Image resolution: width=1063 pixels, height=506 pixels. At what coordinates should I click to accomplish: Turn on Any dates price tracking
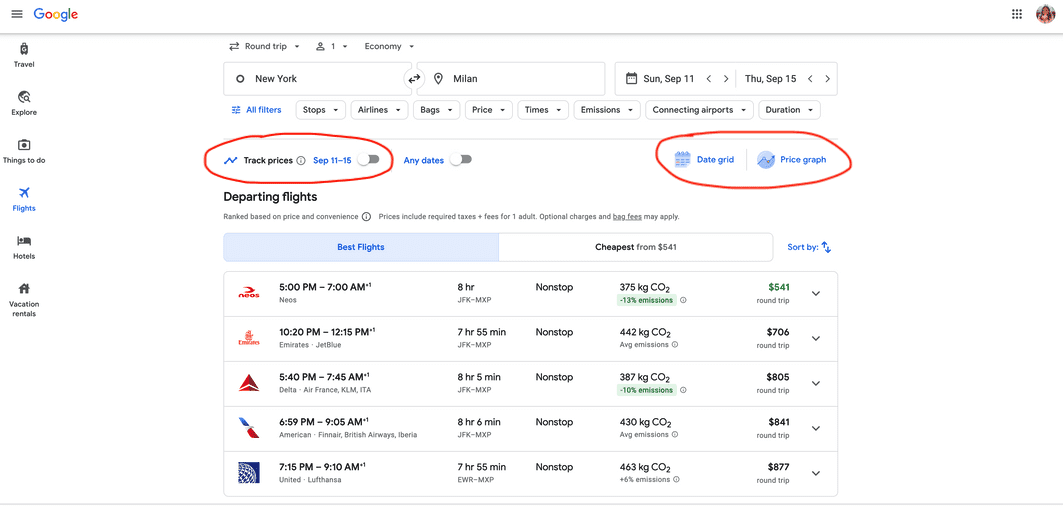click(x=461, y=160)
